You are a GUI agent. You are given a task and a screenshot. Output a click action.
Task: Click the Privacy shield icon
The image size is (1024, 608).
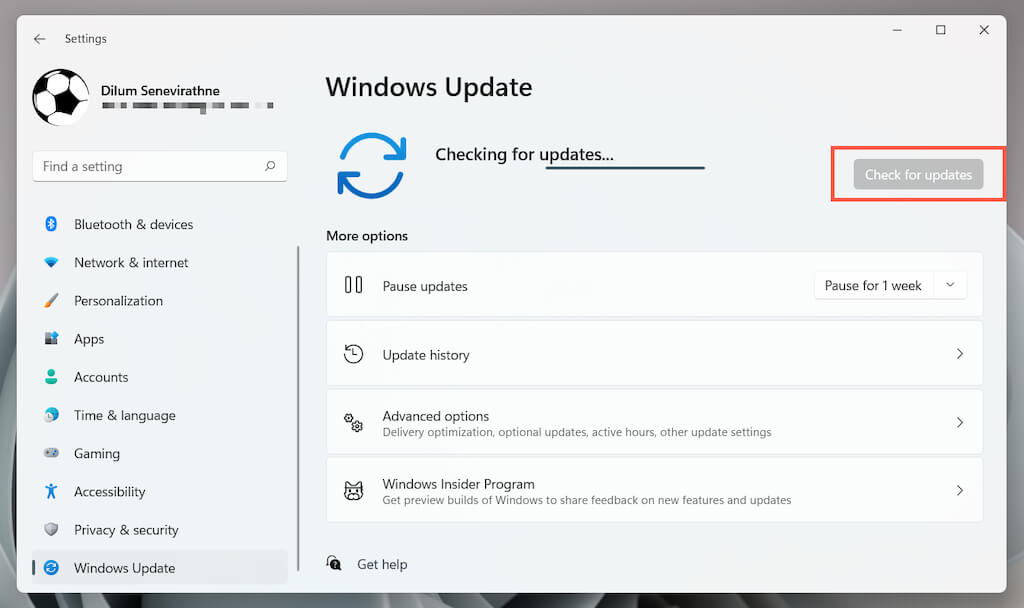point(51,529)
